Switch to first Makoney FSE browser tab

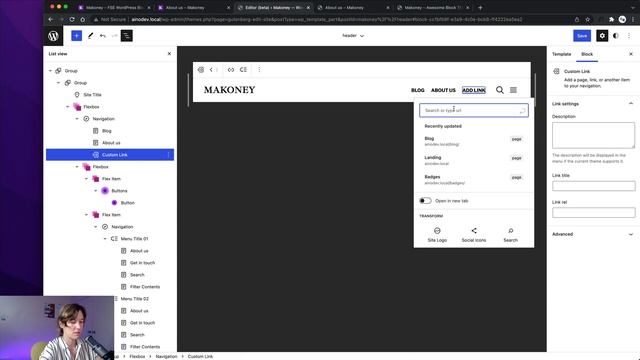click(x=114, y=7)
